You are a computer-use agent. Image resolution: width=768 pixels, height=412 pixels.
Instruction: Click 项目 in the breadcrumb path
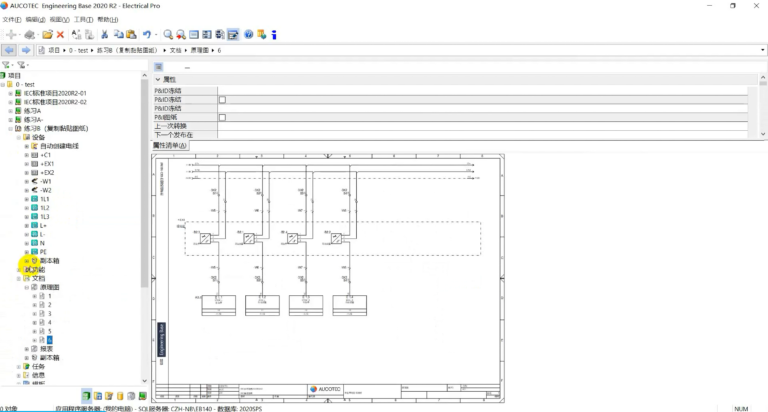click(54, 50)
